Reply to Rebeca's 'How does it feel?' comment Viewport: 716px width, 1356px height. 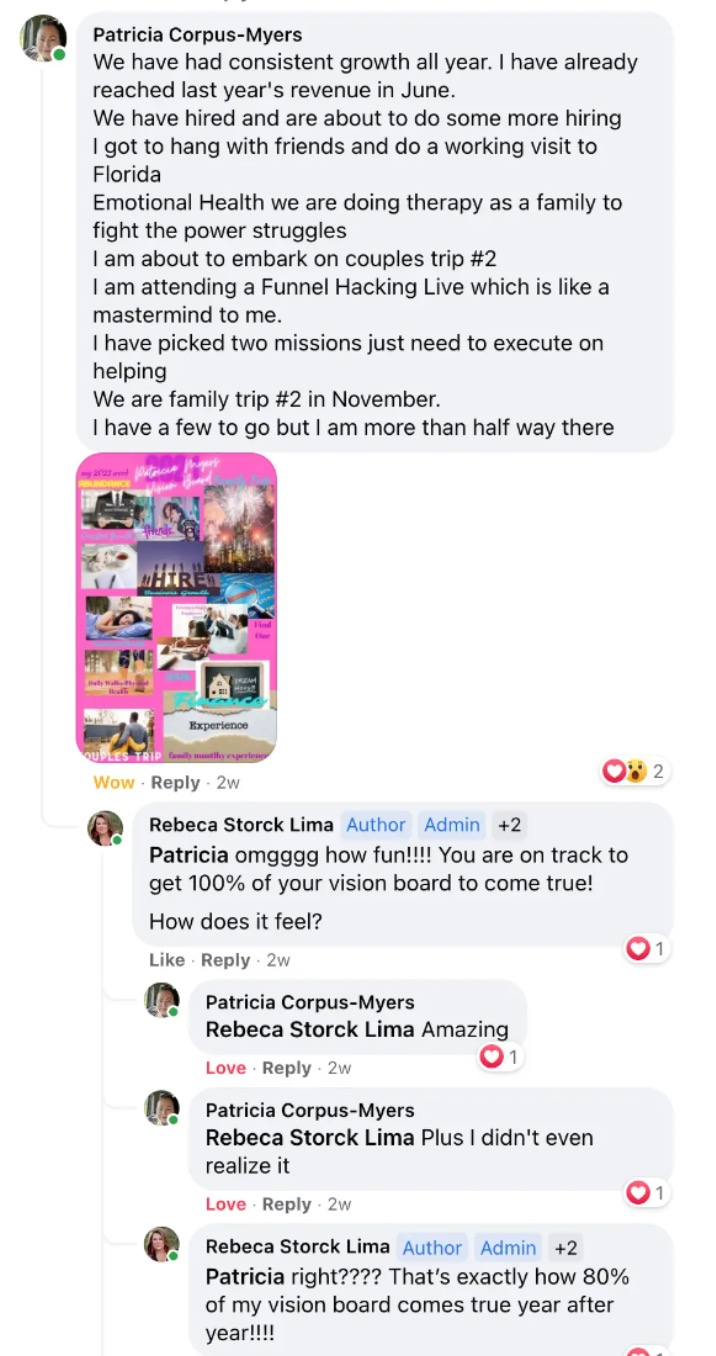(x=225, y=960)
